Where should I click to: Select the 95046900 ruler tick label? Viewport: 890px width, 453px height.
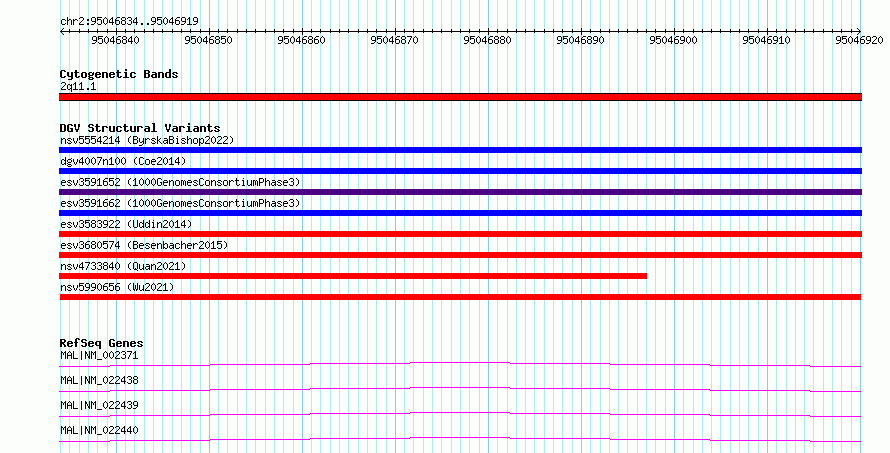coord(673,40)
